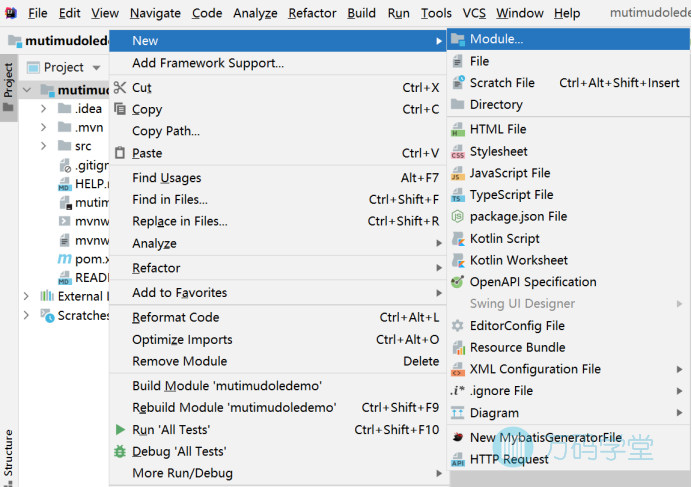Click the XML Configuration File icon

coord(458,369)
